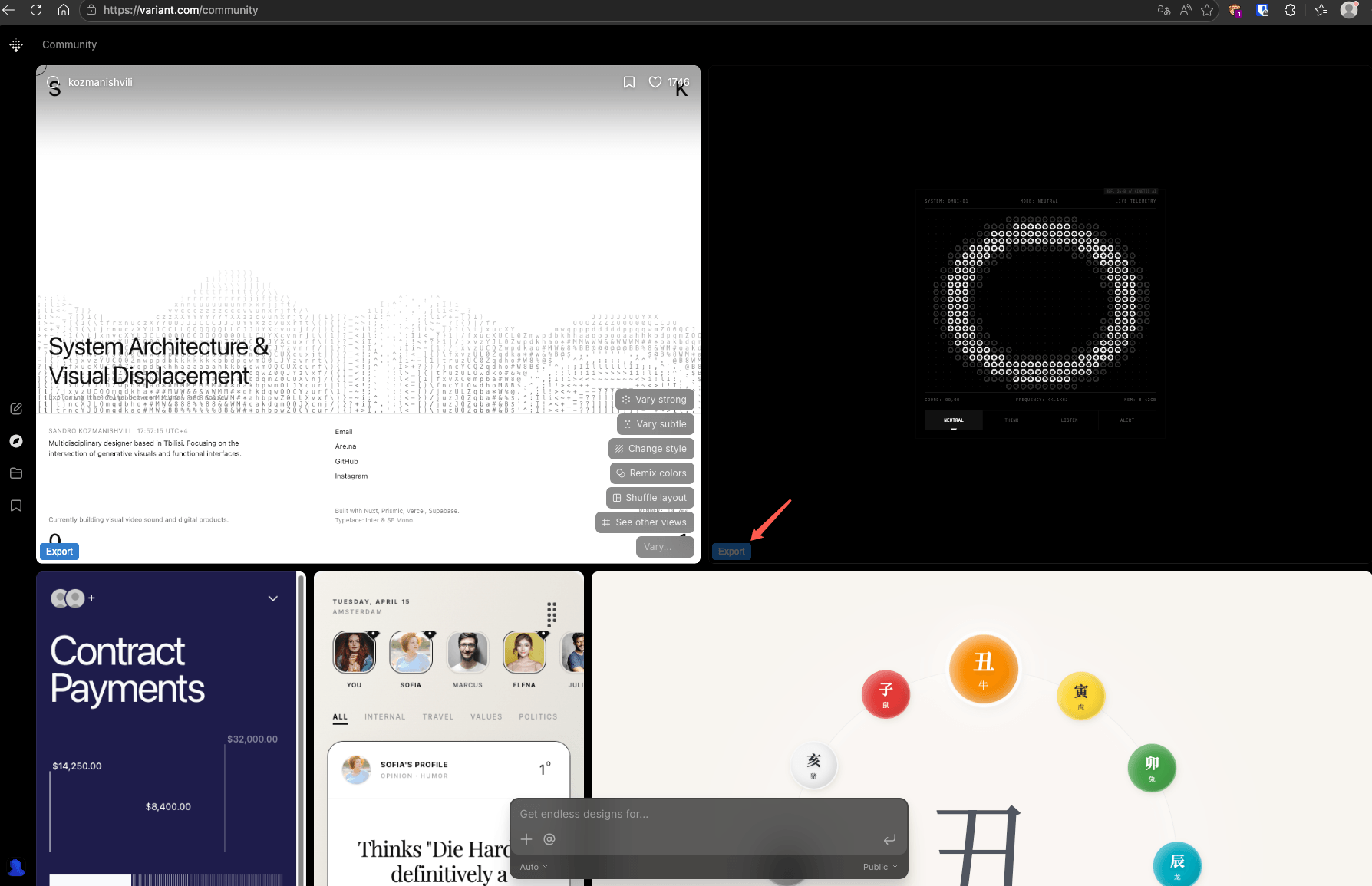Click Shuffle layout button
Viewport: 1372px width, 886px height.
[x=650, y=498]
